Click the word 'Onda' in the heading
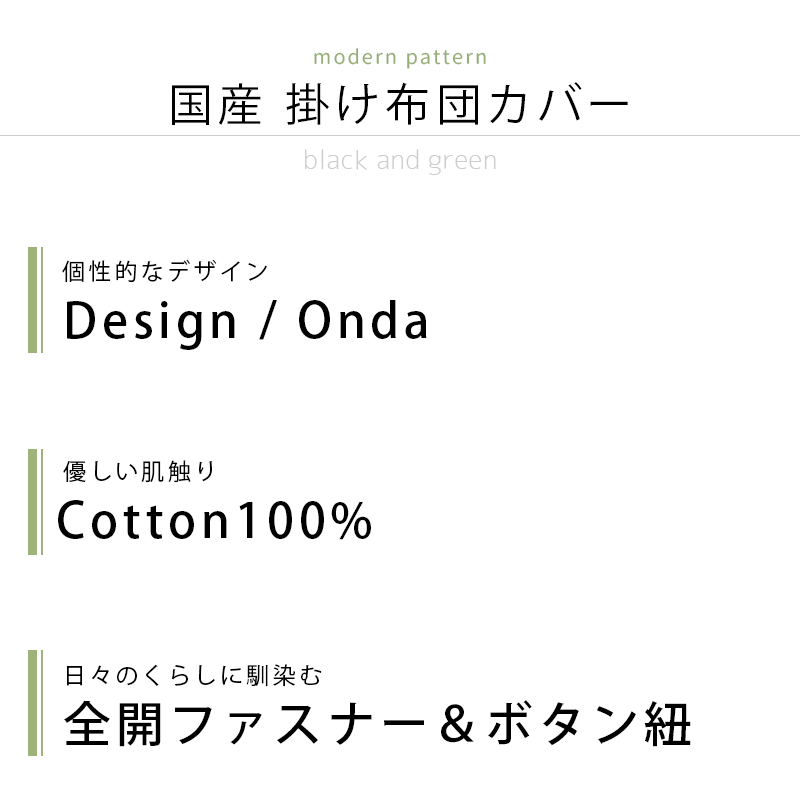Viewport: 800px width, 800px height. click(x=363, y=320)
